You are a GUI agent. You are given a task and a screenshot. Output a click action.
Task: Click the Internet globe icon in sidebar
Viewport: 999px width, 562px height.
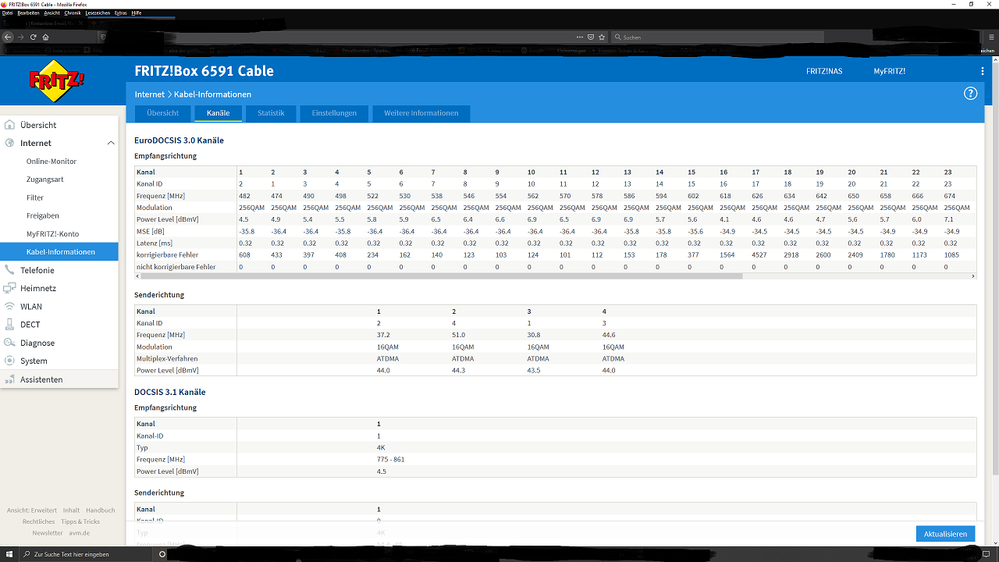pos(10,143)
